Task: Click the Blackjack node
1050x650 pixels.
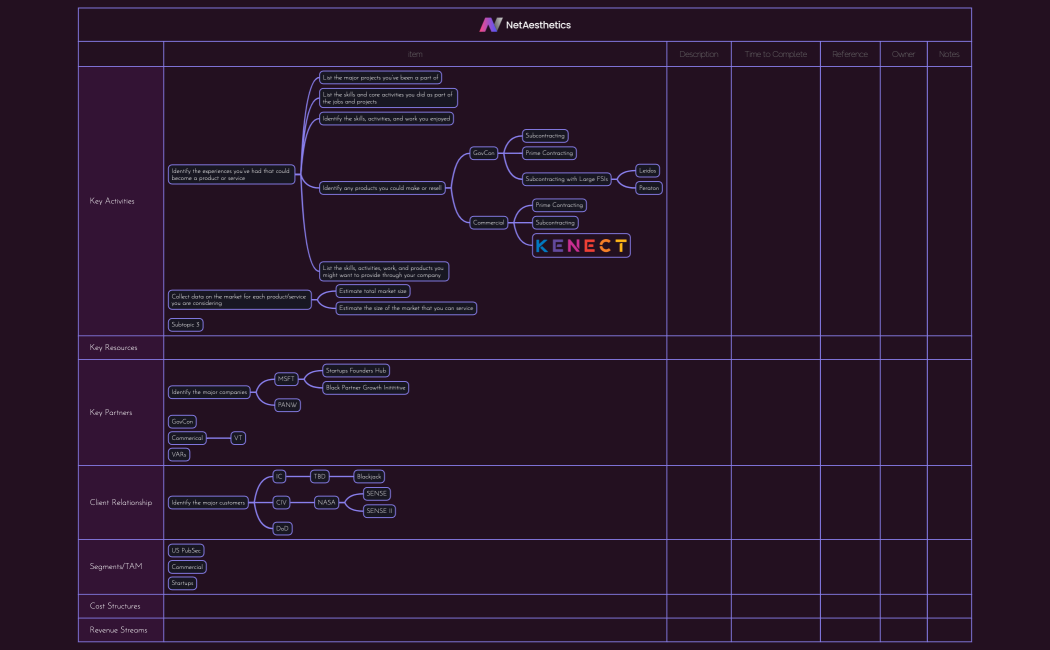Action: pos(370,477)
